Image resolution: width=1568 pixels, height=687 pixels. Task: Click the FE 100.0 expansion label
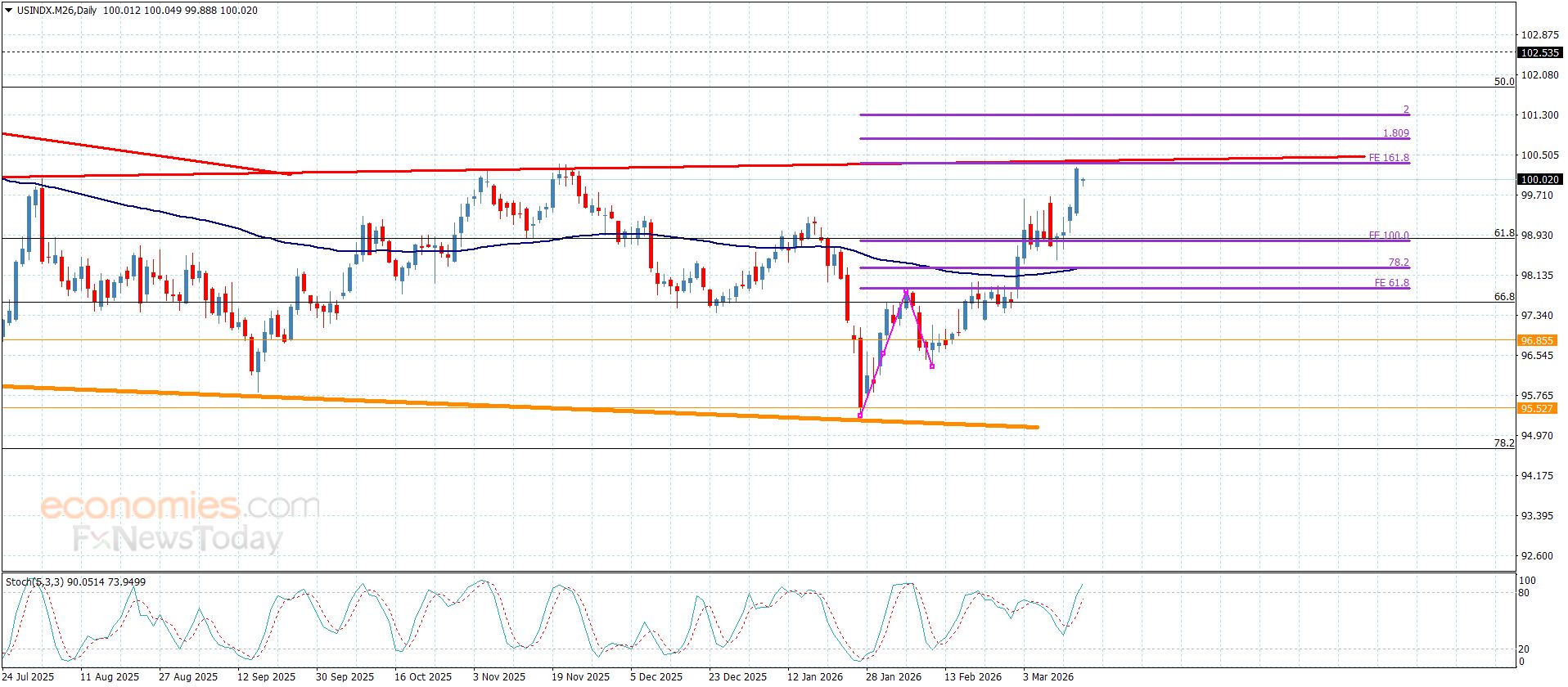point(1389,236)
